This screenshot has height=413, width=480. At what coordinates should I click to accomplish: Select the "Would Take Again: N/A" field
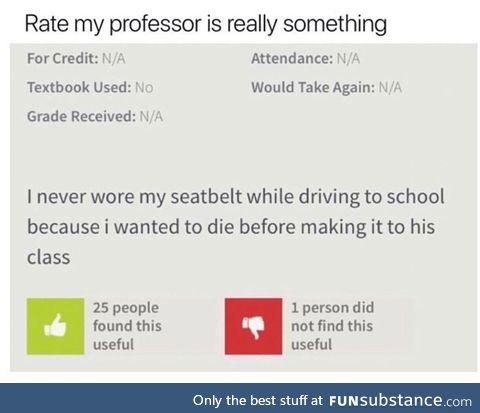pos(326,88)
